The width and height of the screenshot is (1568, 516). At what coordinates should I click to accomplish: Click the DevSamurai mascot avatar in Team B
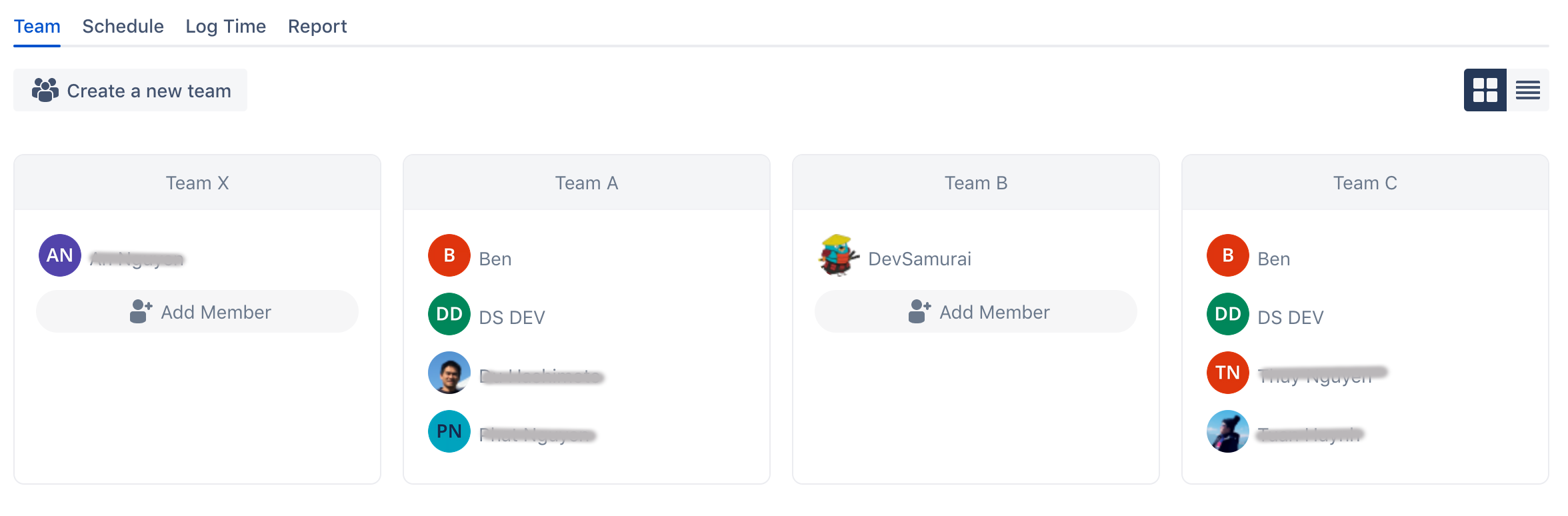(838, 255)
